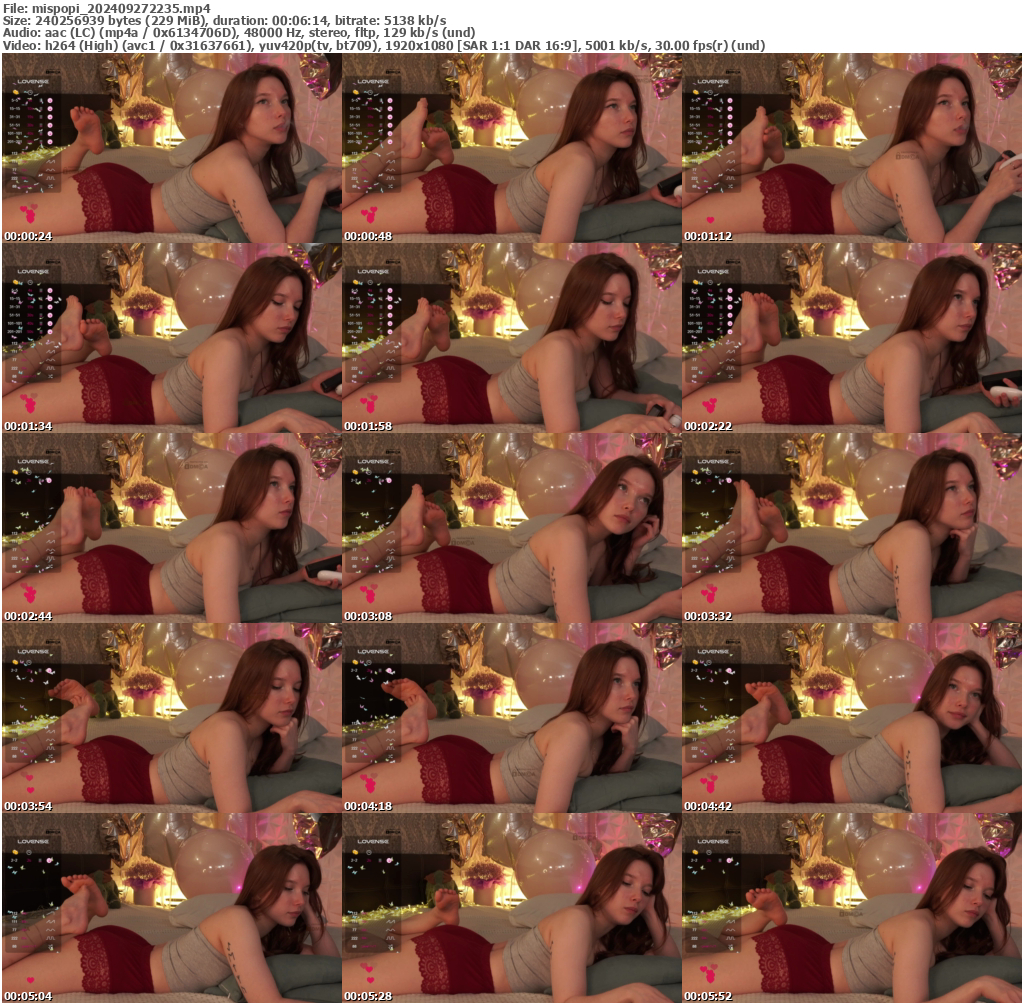
Task: Open the frame at 00:01:34
Action: 171,339
